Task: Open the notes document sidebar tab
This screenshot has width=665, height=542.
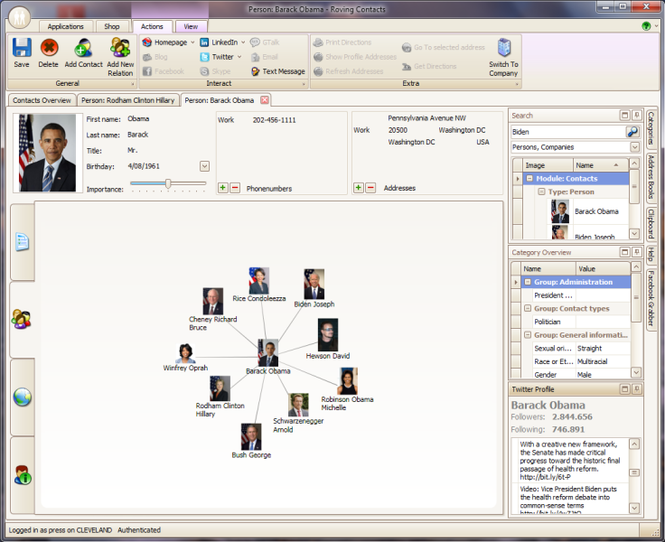Action: pyautogui.click(x=22, y=242)
